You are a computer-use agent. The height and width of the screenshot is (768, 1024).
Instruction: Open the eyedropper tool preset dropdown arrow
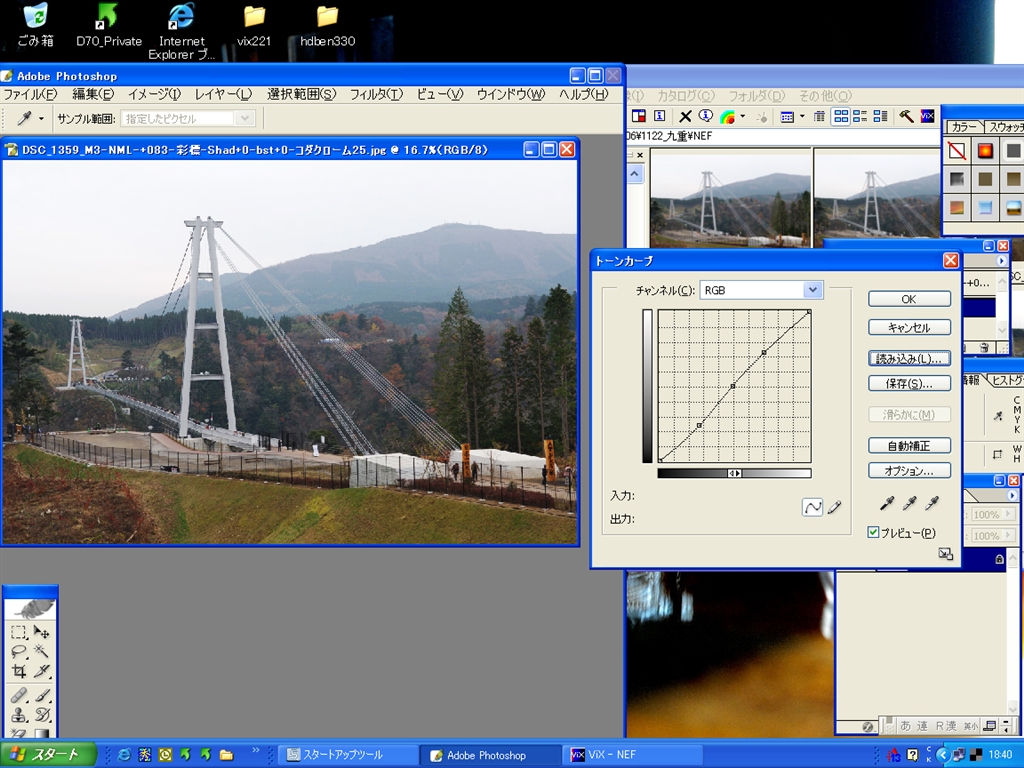[41, 119]
